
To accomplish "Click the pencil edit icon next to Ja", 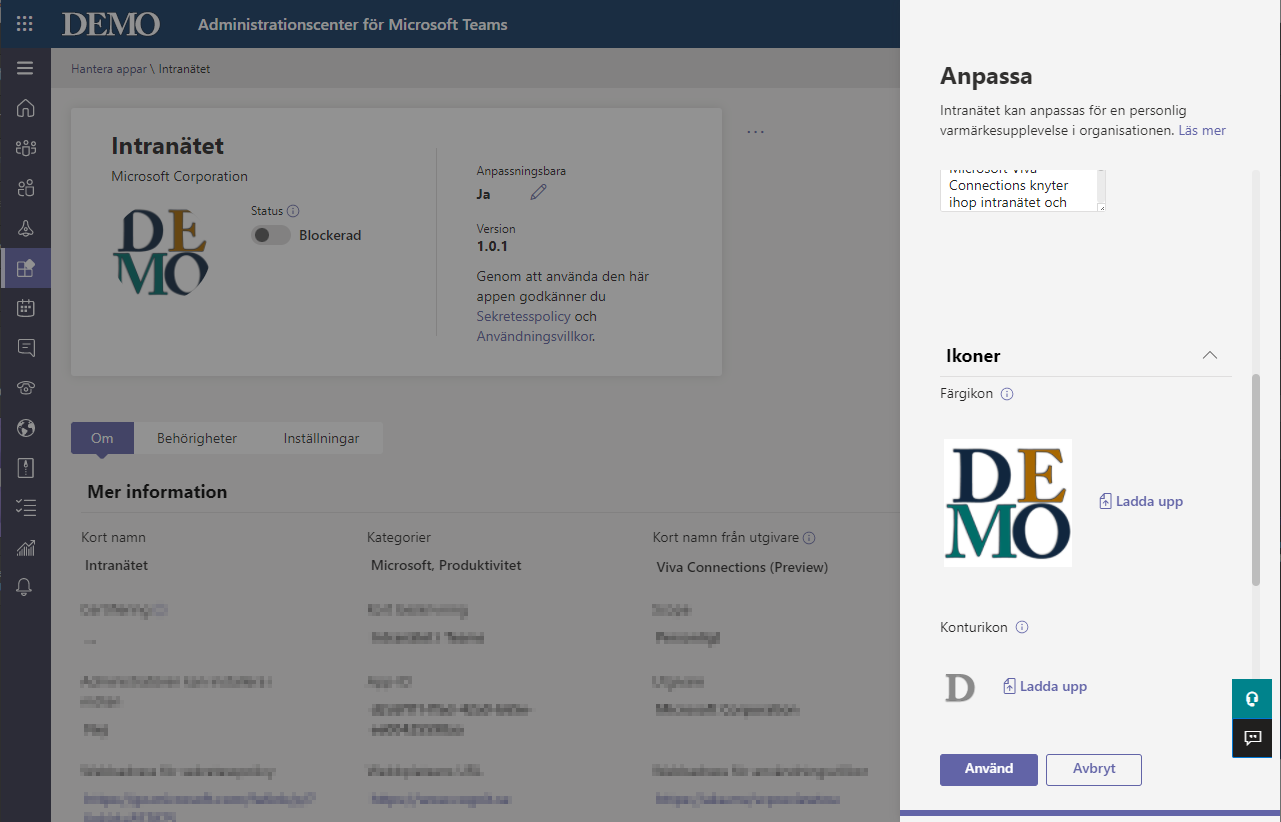I will 538,193.
